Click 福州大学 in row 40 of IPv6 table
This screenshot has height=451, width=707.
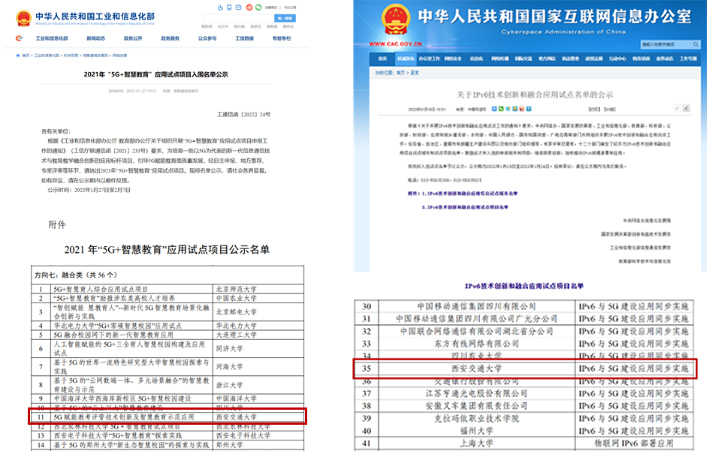click(477, 431)
